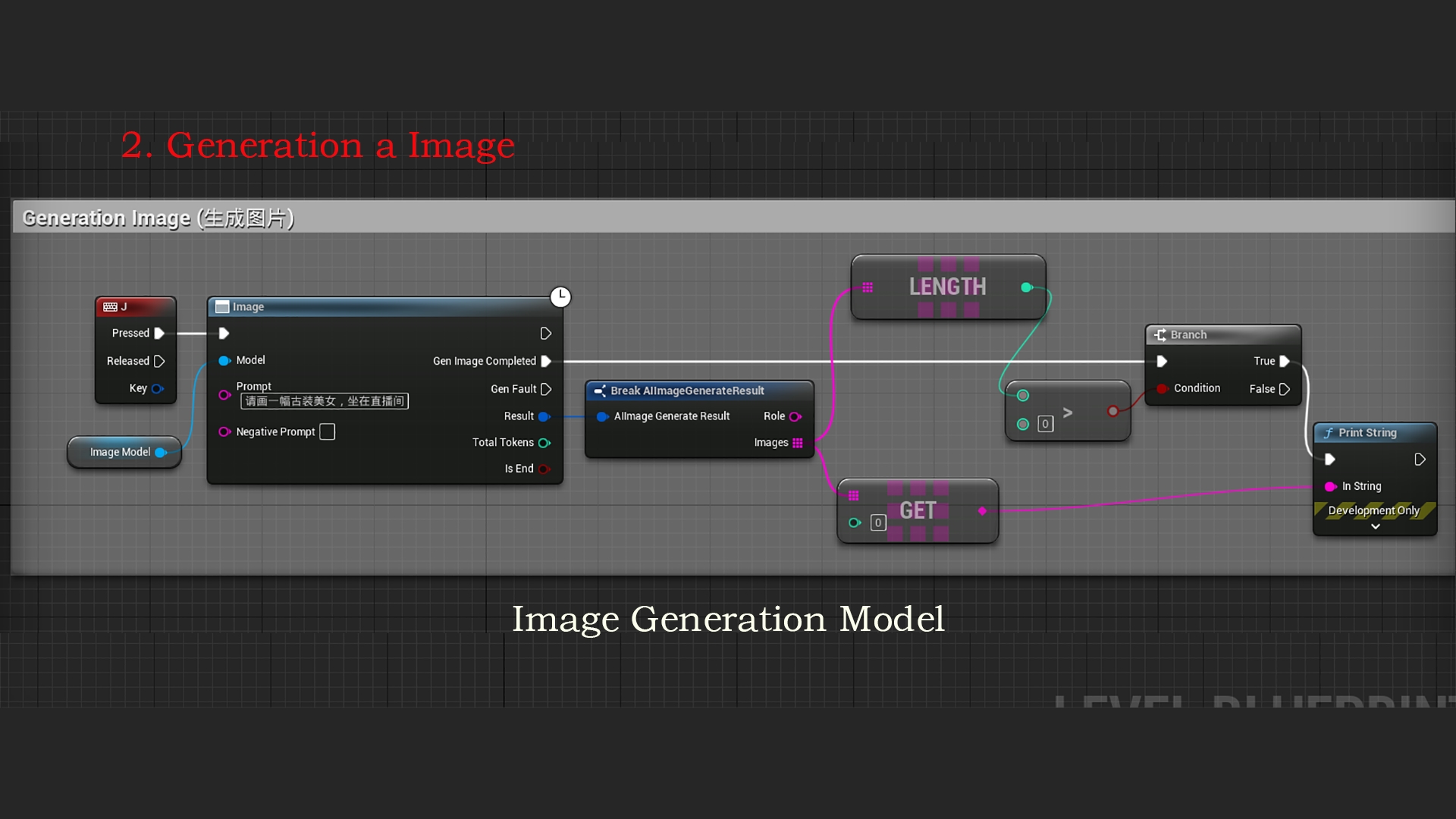The height and width of the screenshot is (819, 1456).
Task: Click the Break AIImageGenerateResult struct icon
Action: [600, 391]
